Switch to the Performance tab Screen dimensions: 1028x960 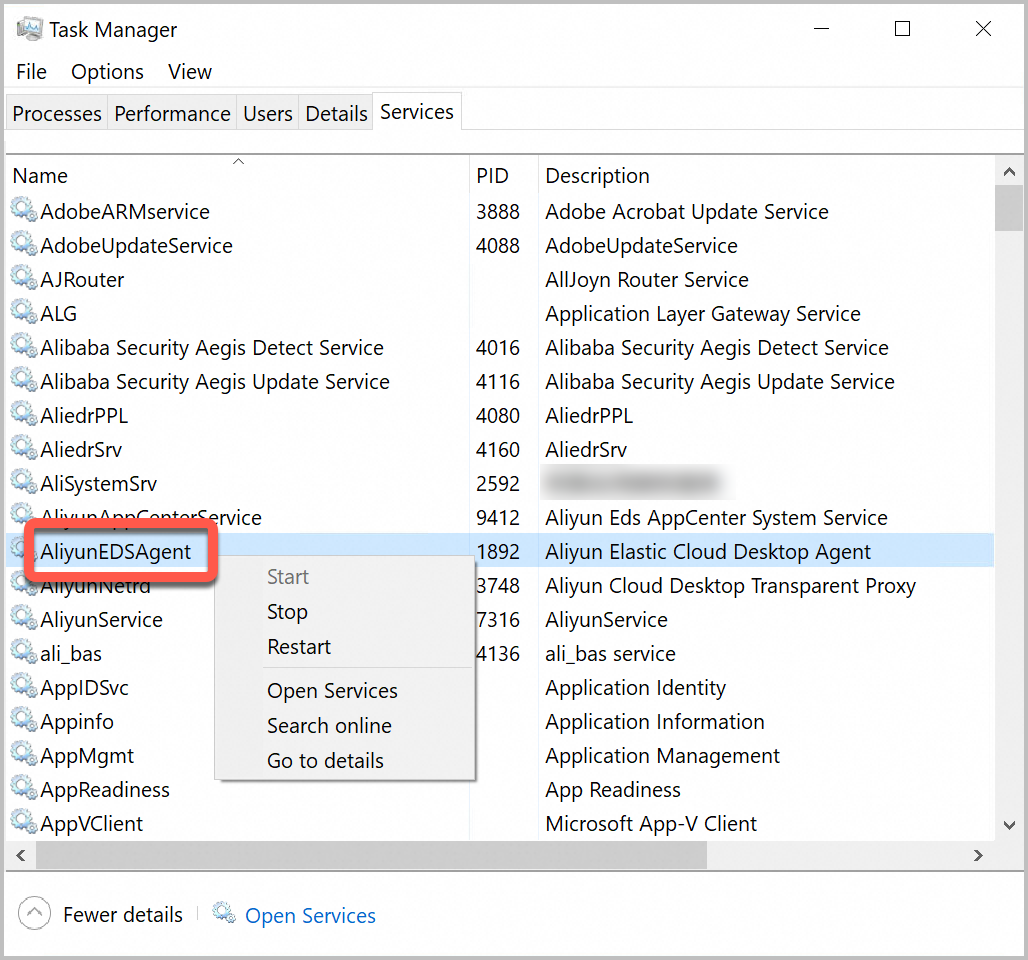tap(172, 113)
